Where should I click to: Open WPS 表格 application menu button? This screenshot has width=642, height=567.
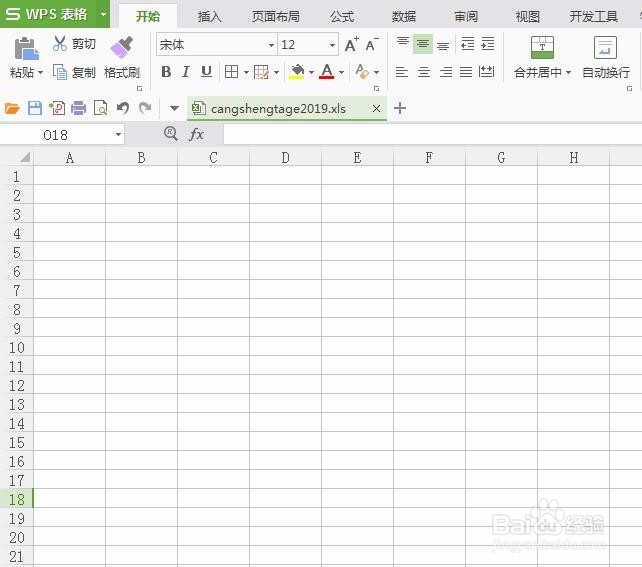click(47, 14)
